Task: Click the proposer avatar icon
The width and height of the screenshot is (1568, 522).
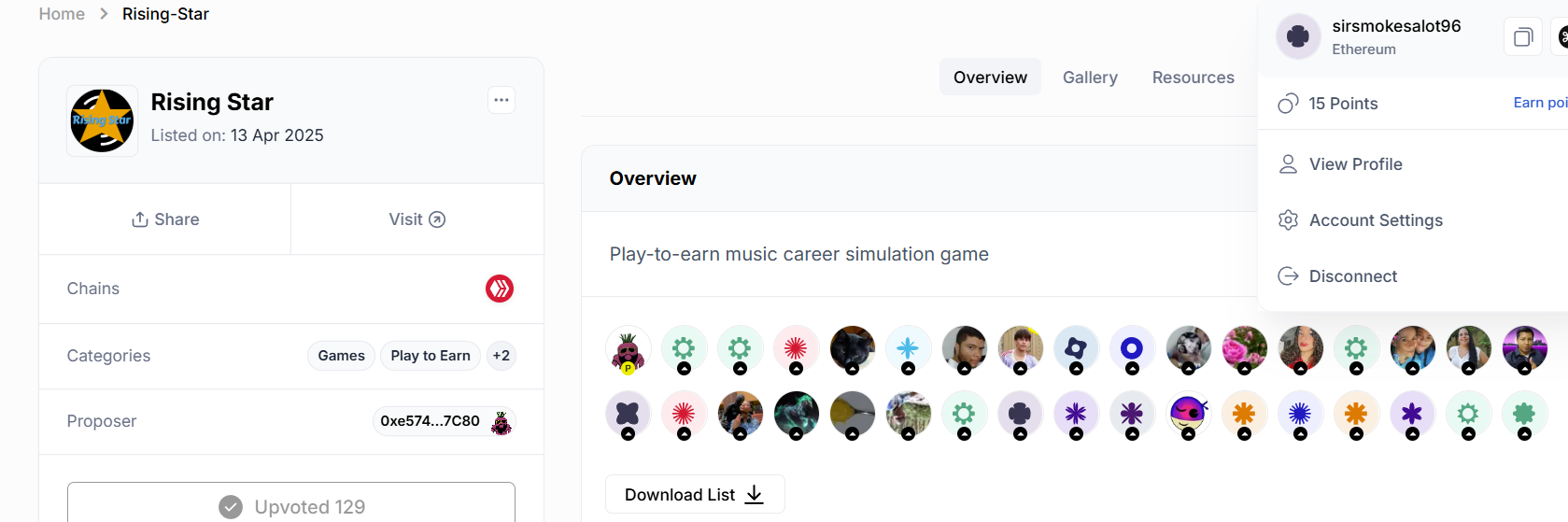Action: click(501, 422)
